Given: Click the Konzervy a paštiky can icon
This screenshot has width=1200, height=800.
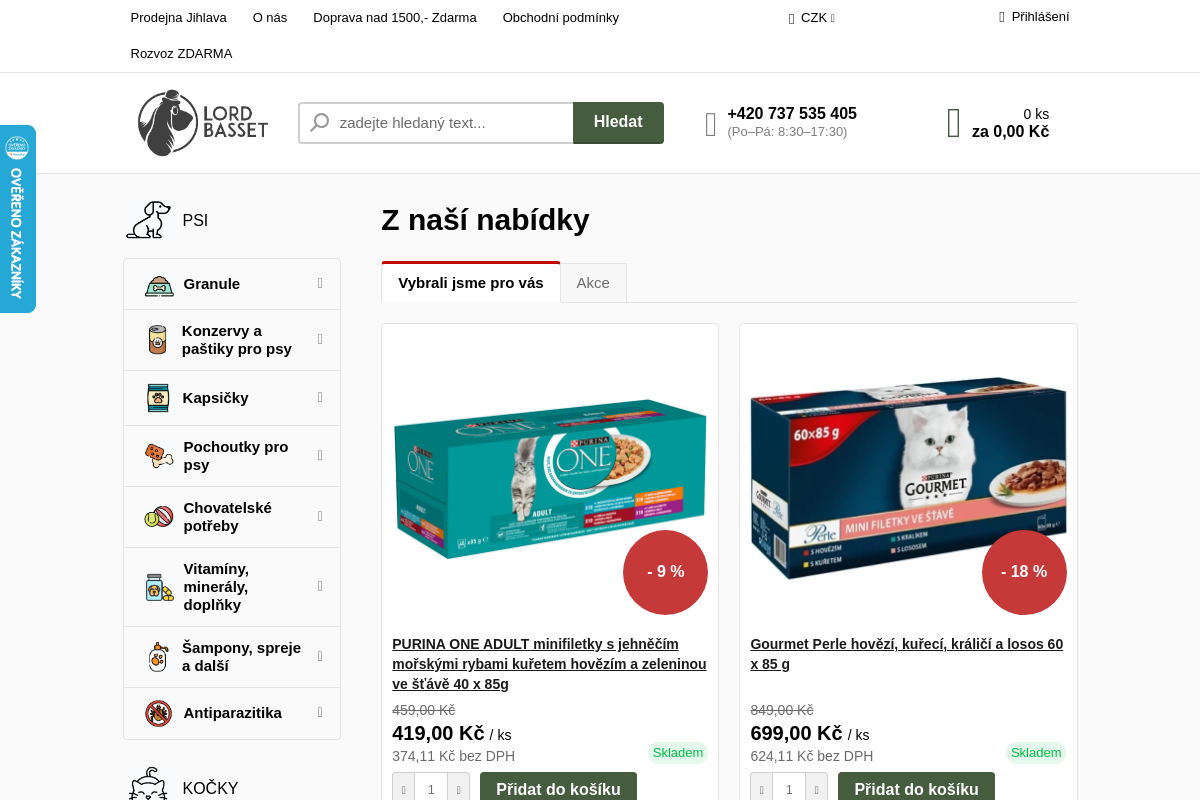Looking at the screenshot, I should coord(157,340).
